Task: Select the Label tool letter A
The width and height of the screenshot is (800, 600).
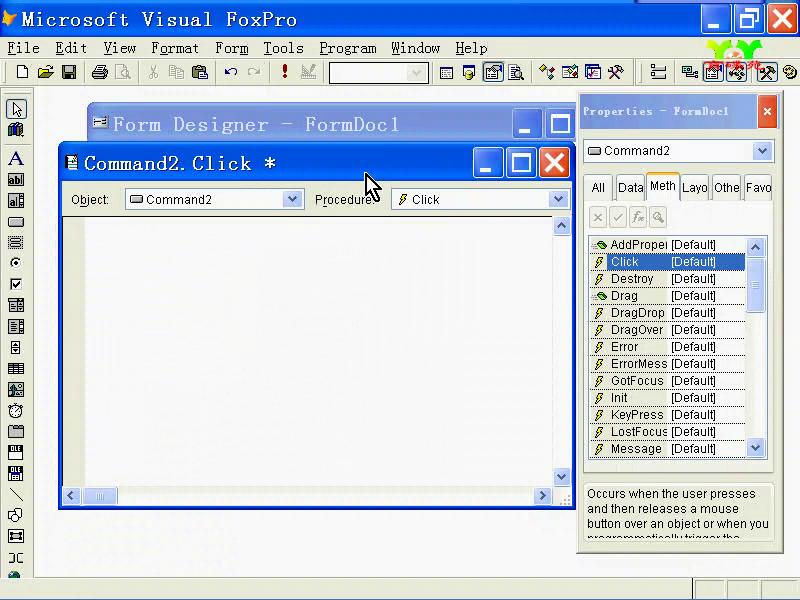Action: (x=16, y=159)
